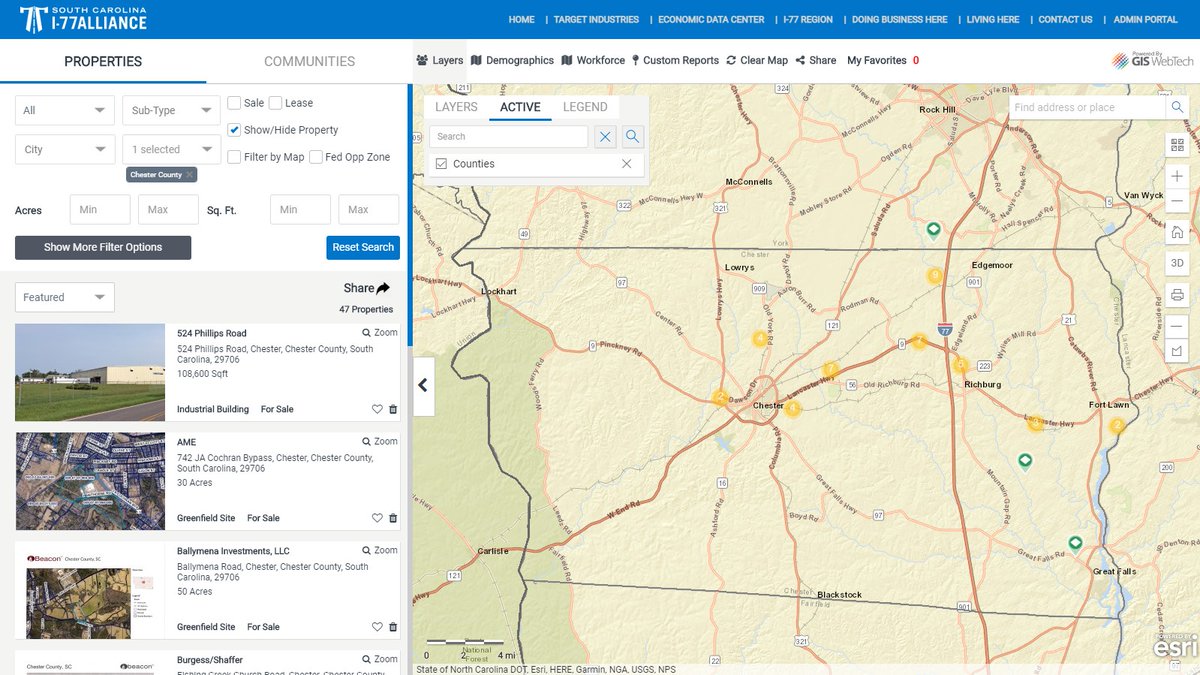Share the property list results
The width and height of the screenshot is (1200, 675).
tap(366, 288)
